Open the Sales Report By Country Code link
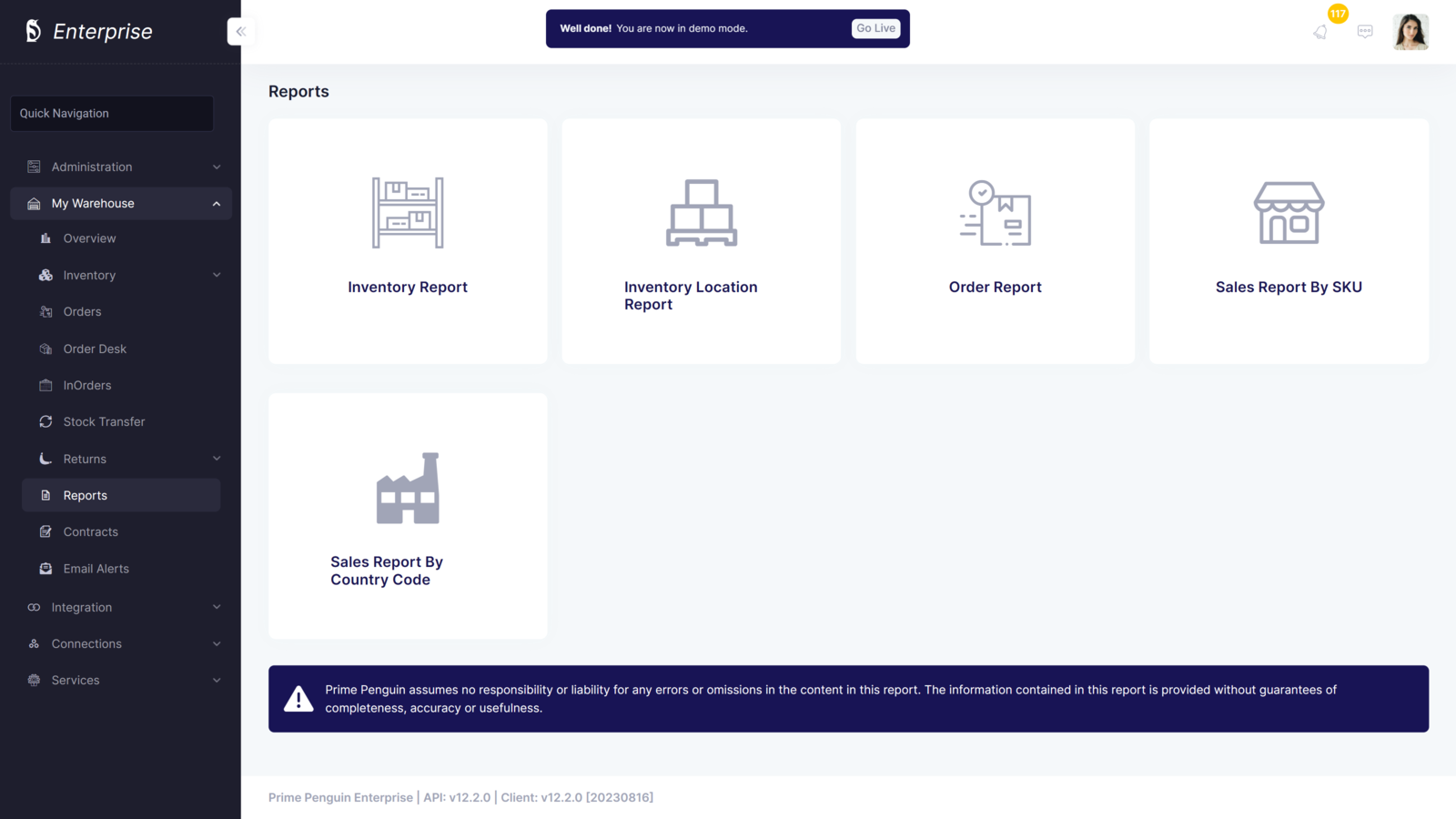 [387, 571]
